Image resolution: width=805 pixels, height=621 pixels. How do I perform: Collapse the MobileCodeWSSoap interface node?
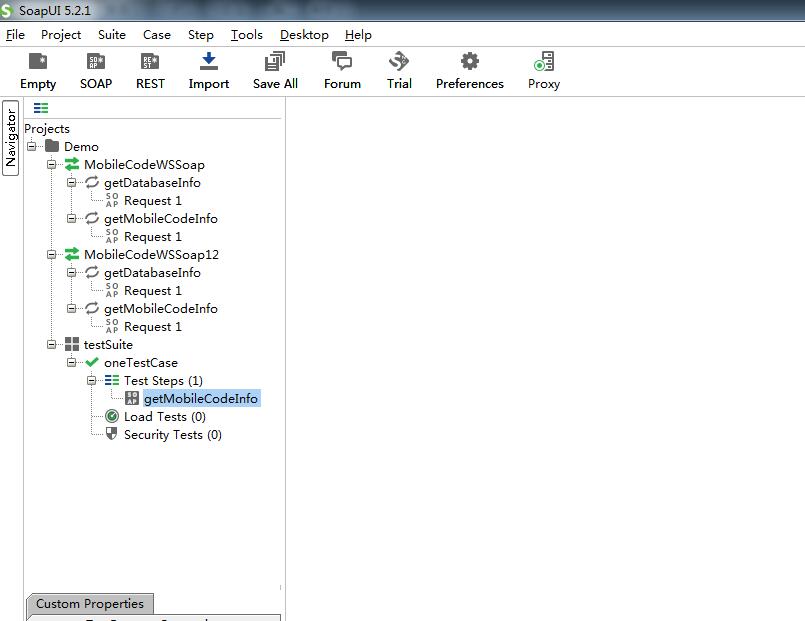tap(51, 164)
